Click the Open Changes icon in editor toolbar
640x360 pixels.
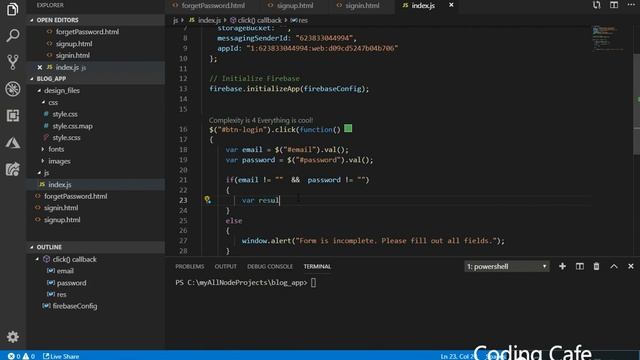[x=596, y=5]
